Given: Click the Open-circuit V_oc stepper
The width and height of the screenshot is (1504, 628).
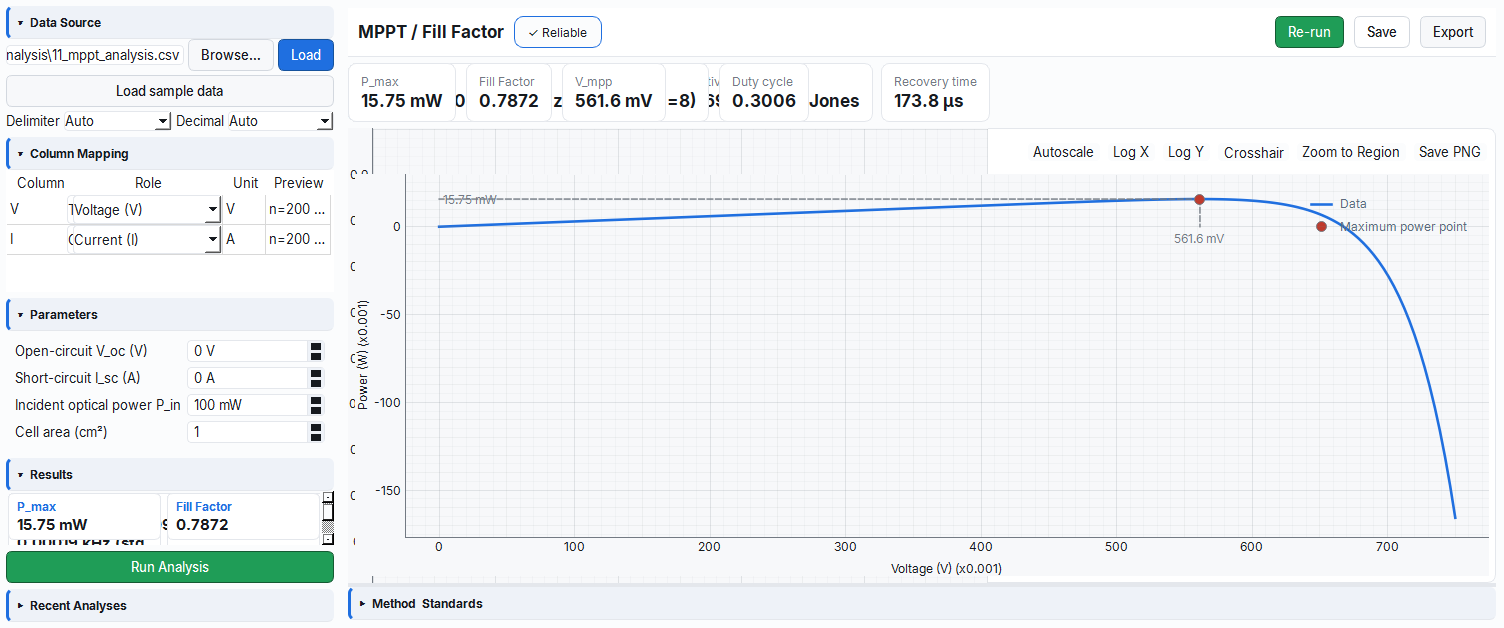Looking at the screenshot, I should (x=316, y=351).
